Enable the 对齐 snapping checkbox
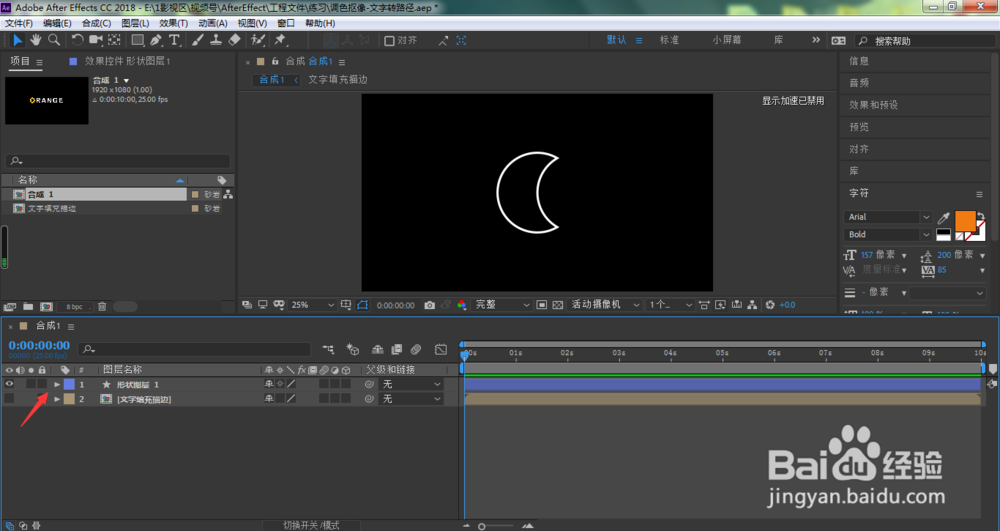Screen dimensions: 1000x531 click(x=389, y=41)
